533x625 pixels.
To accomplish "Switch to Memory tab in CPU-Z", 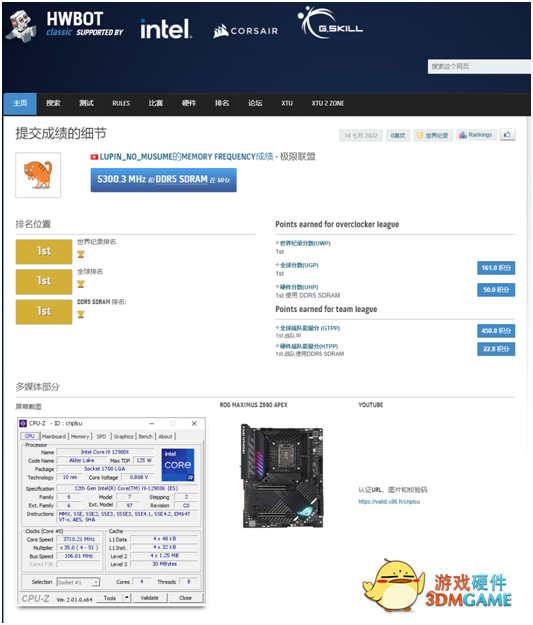I will pos(80,436).
